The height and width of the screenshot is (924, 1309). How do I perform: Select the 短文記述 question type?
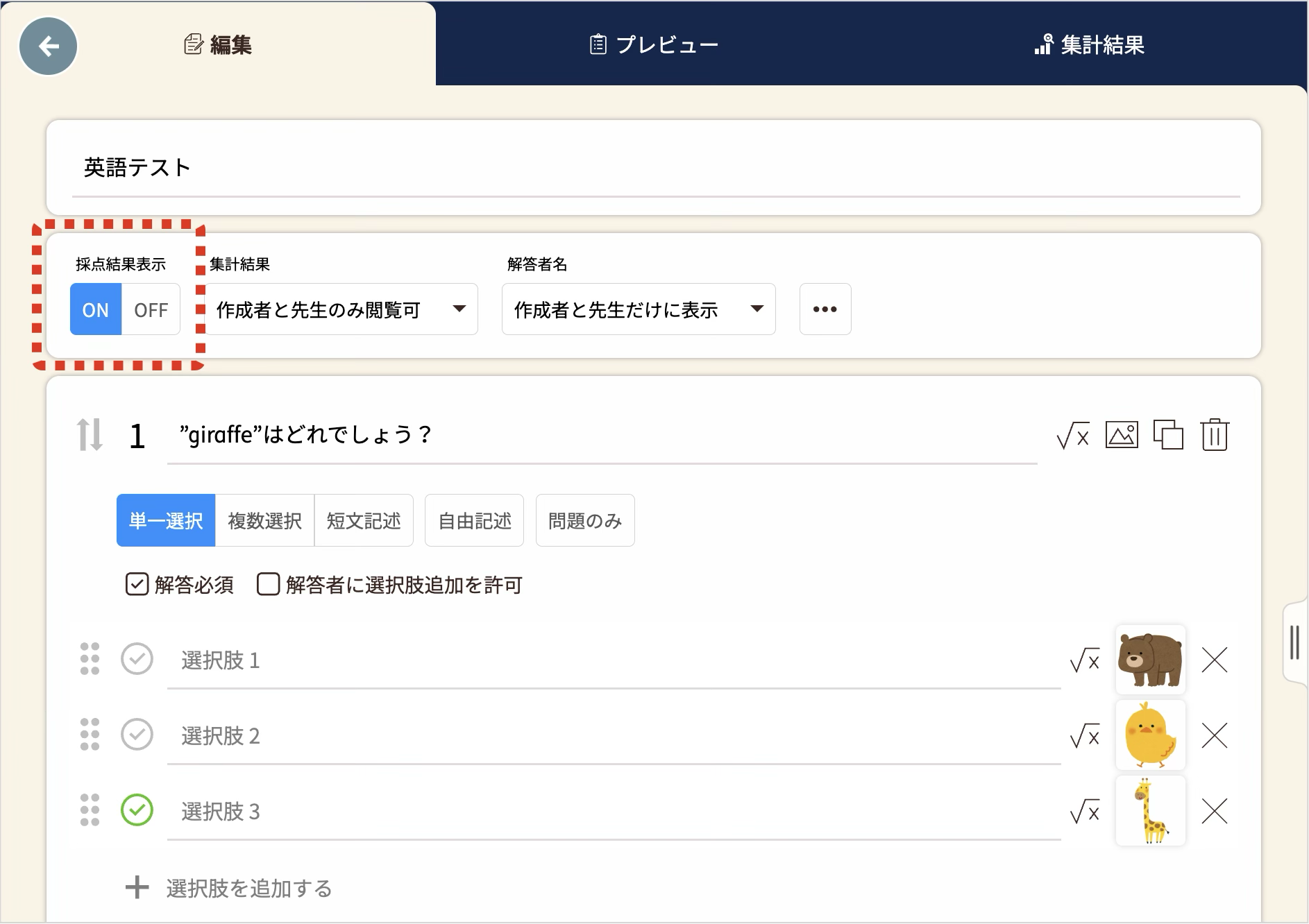point(364,520)
